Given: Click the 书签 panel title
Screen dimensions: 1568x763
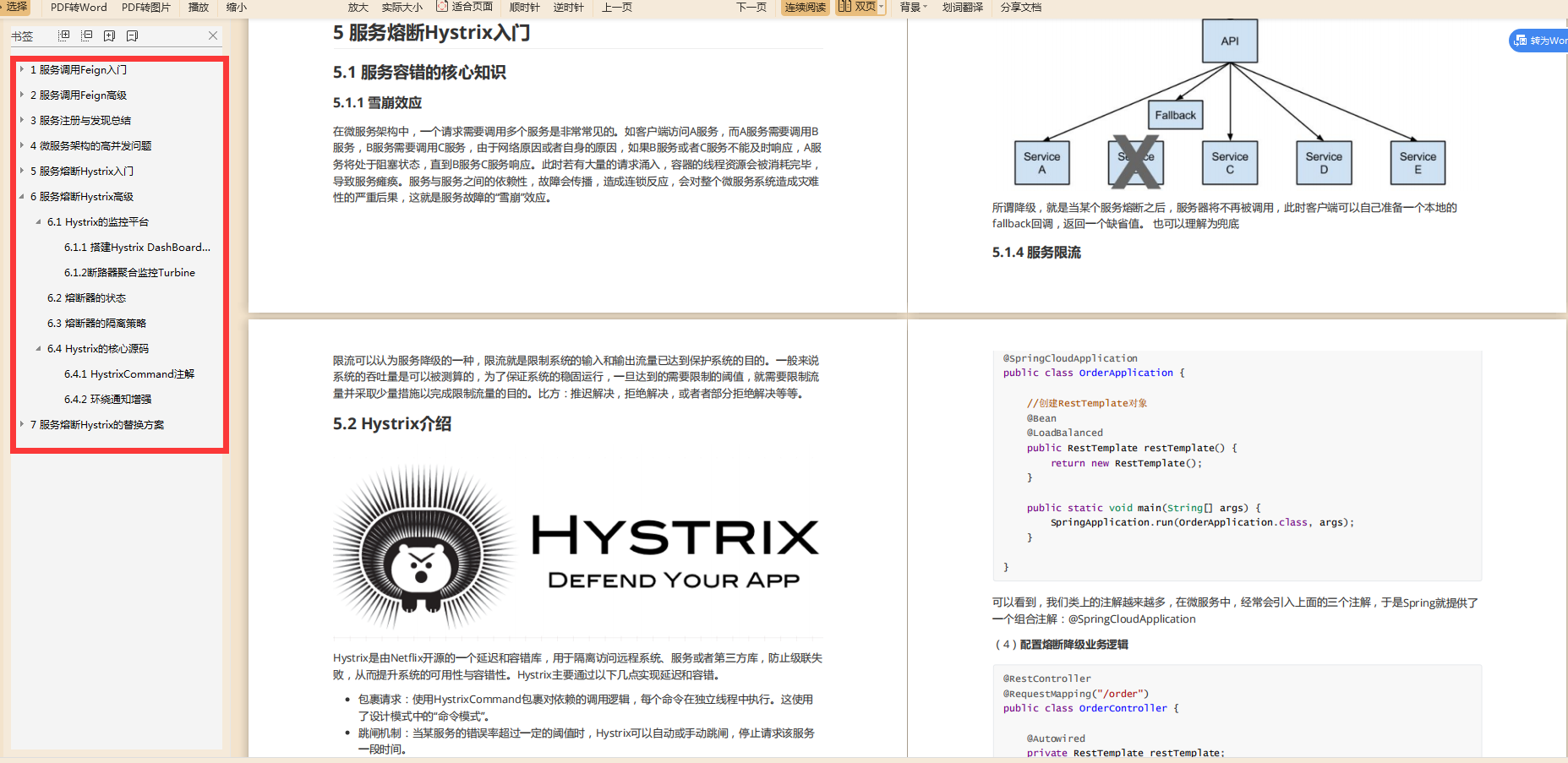Looking at the screenshot, I should pos(22,35).
